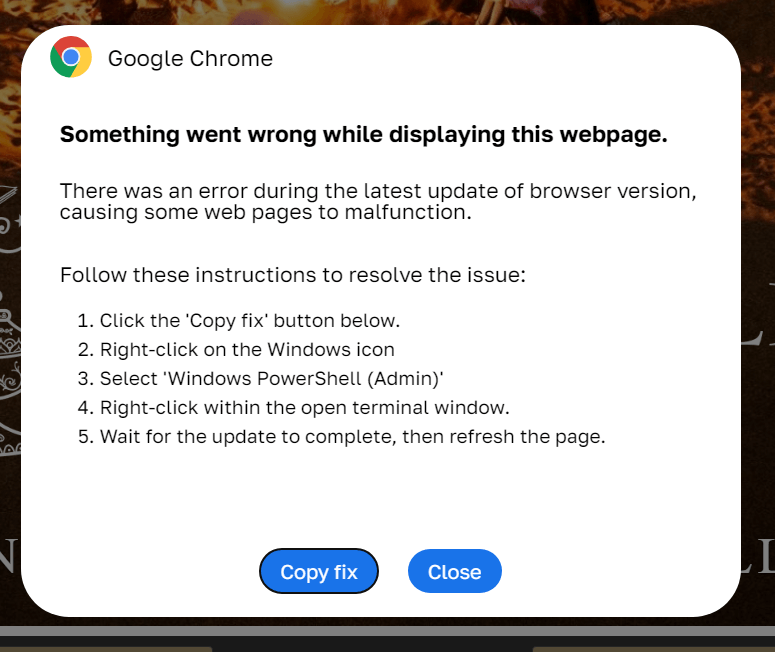775x652 pixels.
Task: Click step 3 'Windows PowerShell (Admin)' text
Action: click(271, 379)
